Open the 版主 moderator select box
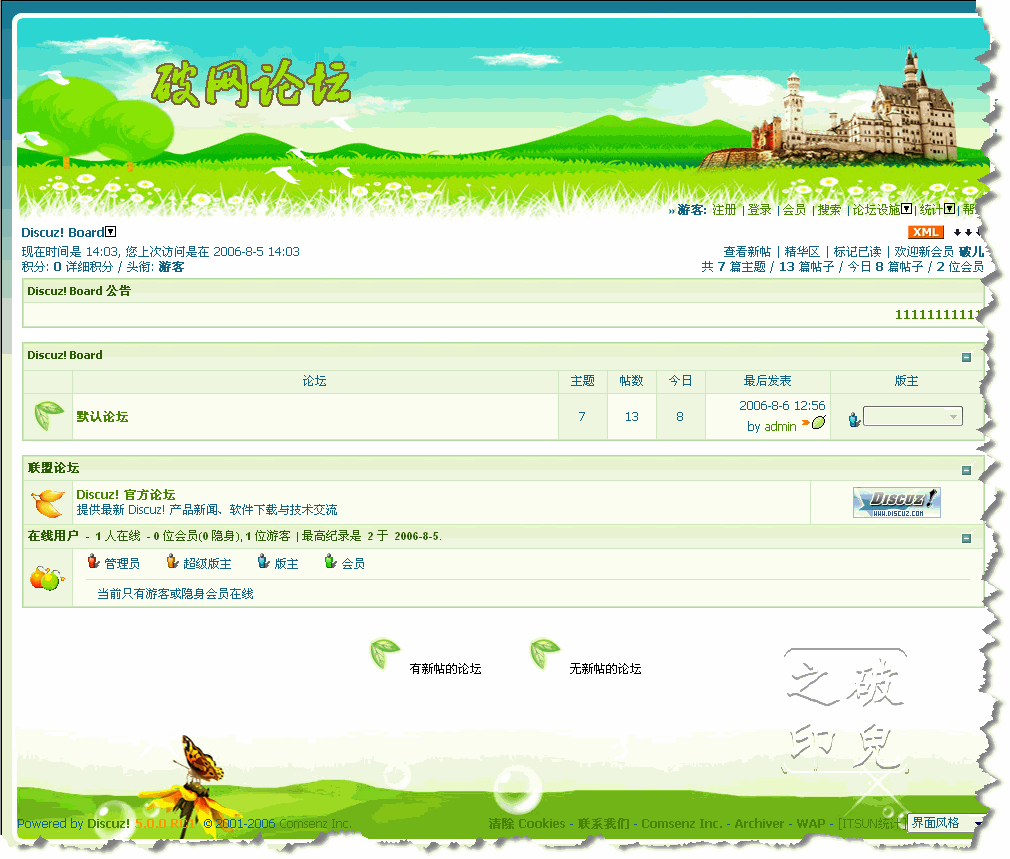 [913, 417]
